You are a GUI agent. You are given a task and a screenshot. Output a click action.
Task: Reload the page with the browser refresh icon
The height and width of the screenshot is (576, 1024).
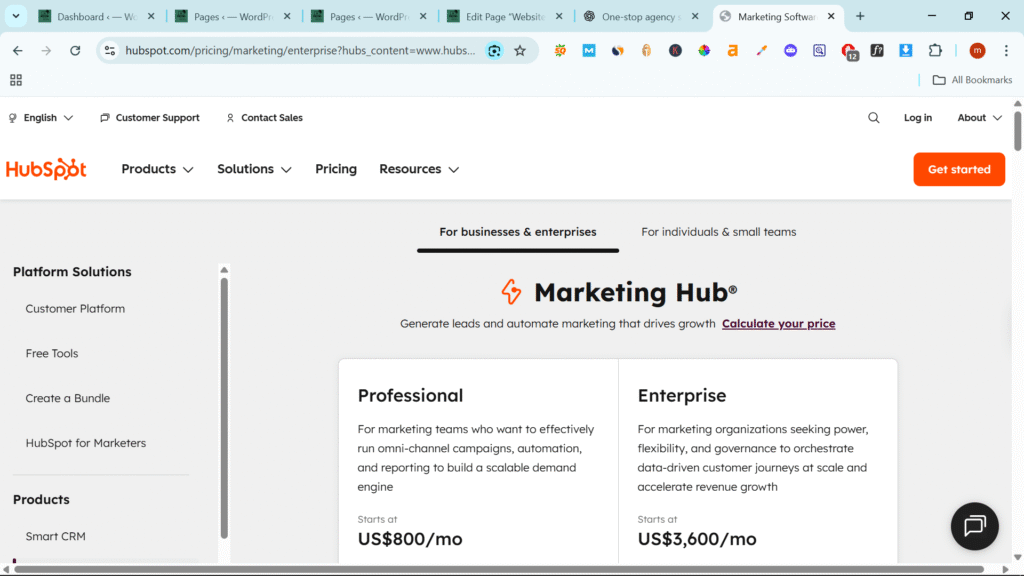(x=75, y=51)
